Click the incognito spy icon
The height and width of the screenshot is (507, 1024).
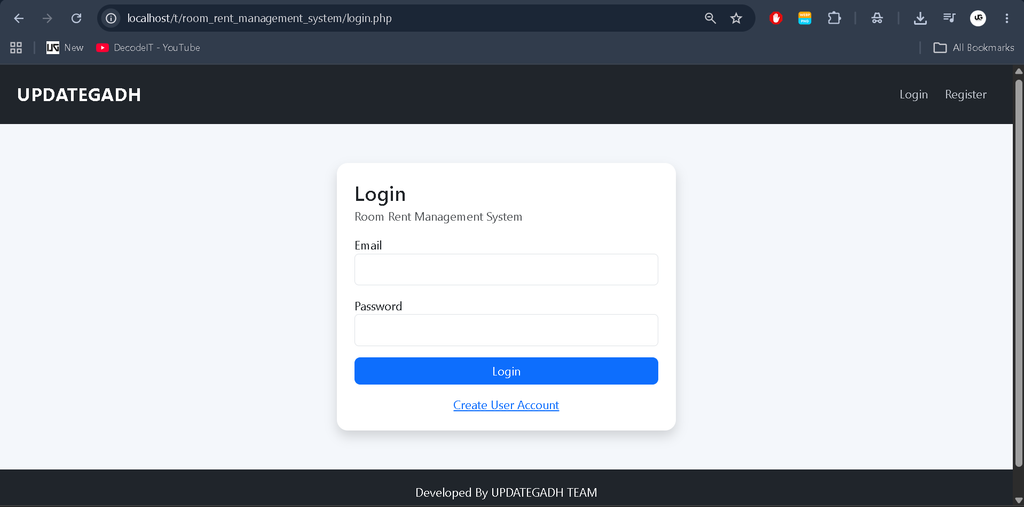pyautogui.click(x=877, y=18)
